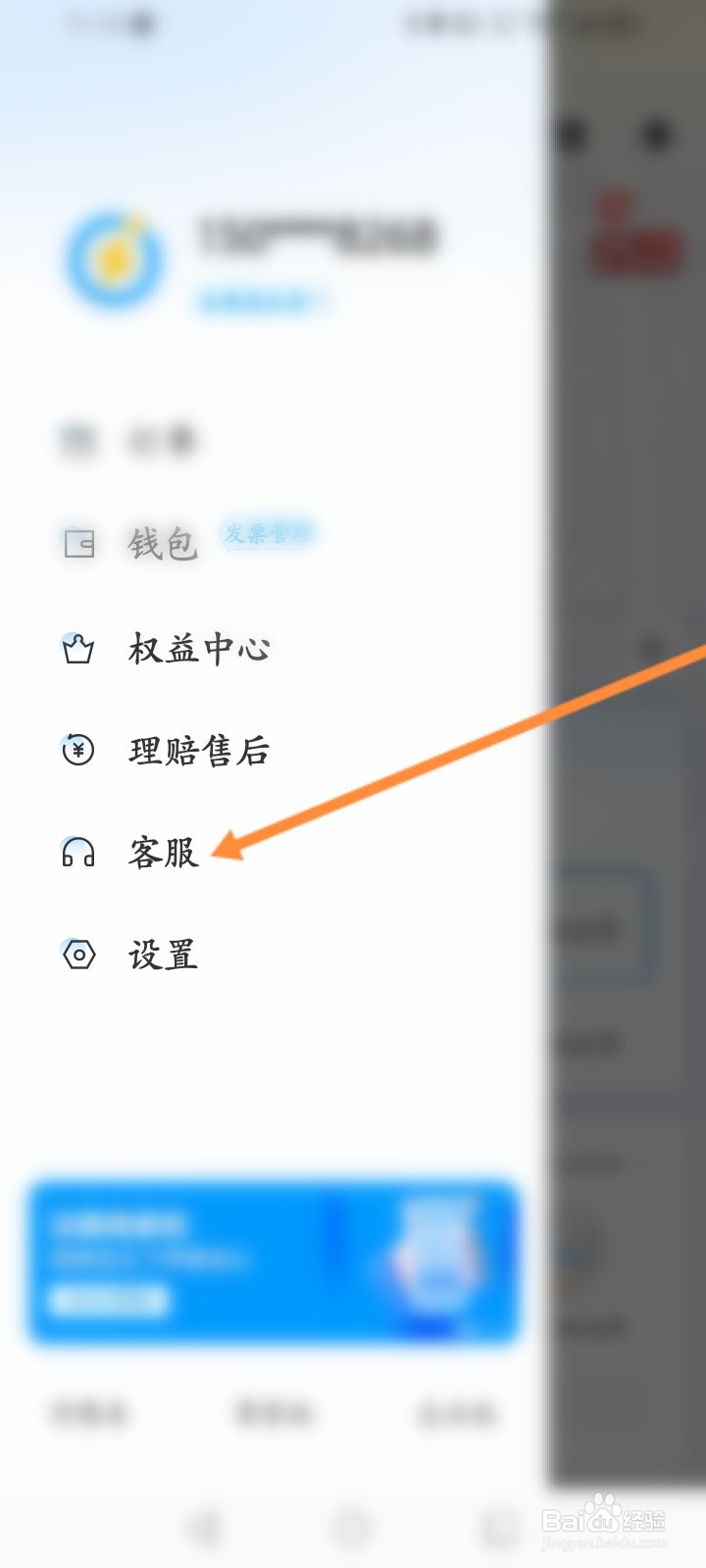The image size is (706, 1568).
Task: Tap the white button inside the blue banner
Action: (x=109, y=1301)
